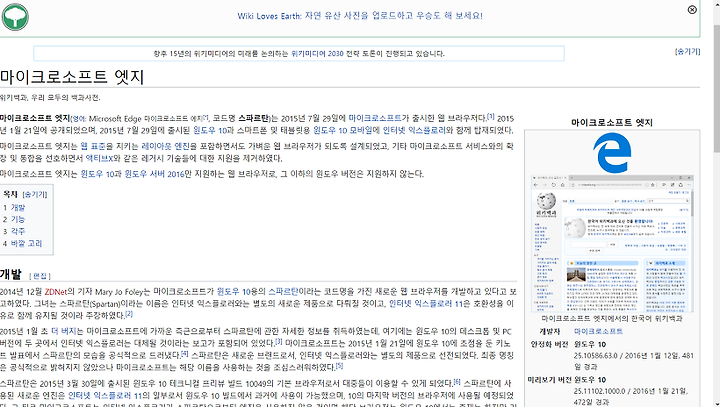Click footnote reference [4]
Image resolution: width=720 pixels, height=407 pixels.
[185, 353]
